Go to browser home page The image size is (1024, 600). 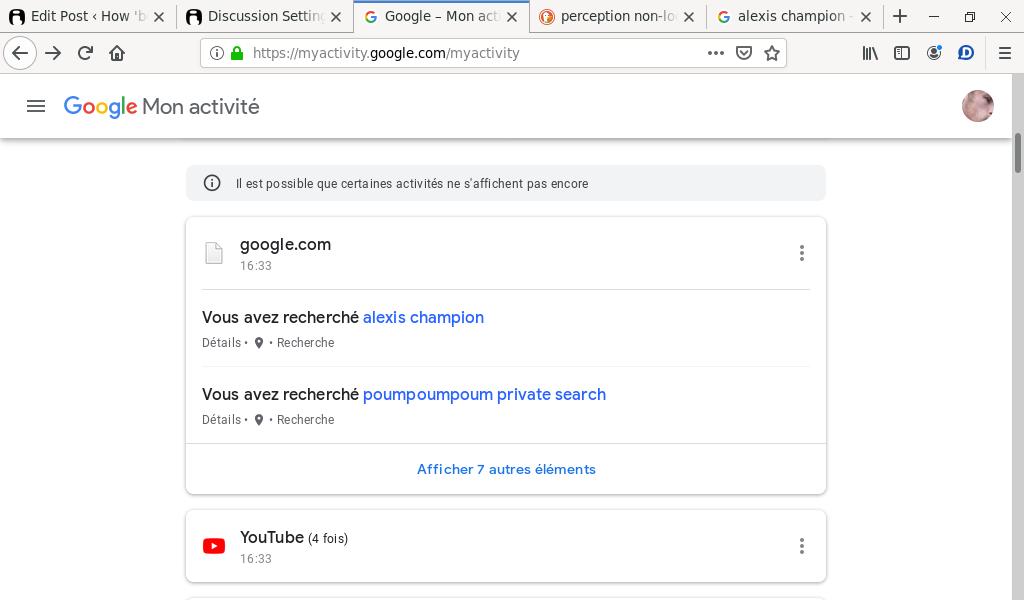(117, 53)
